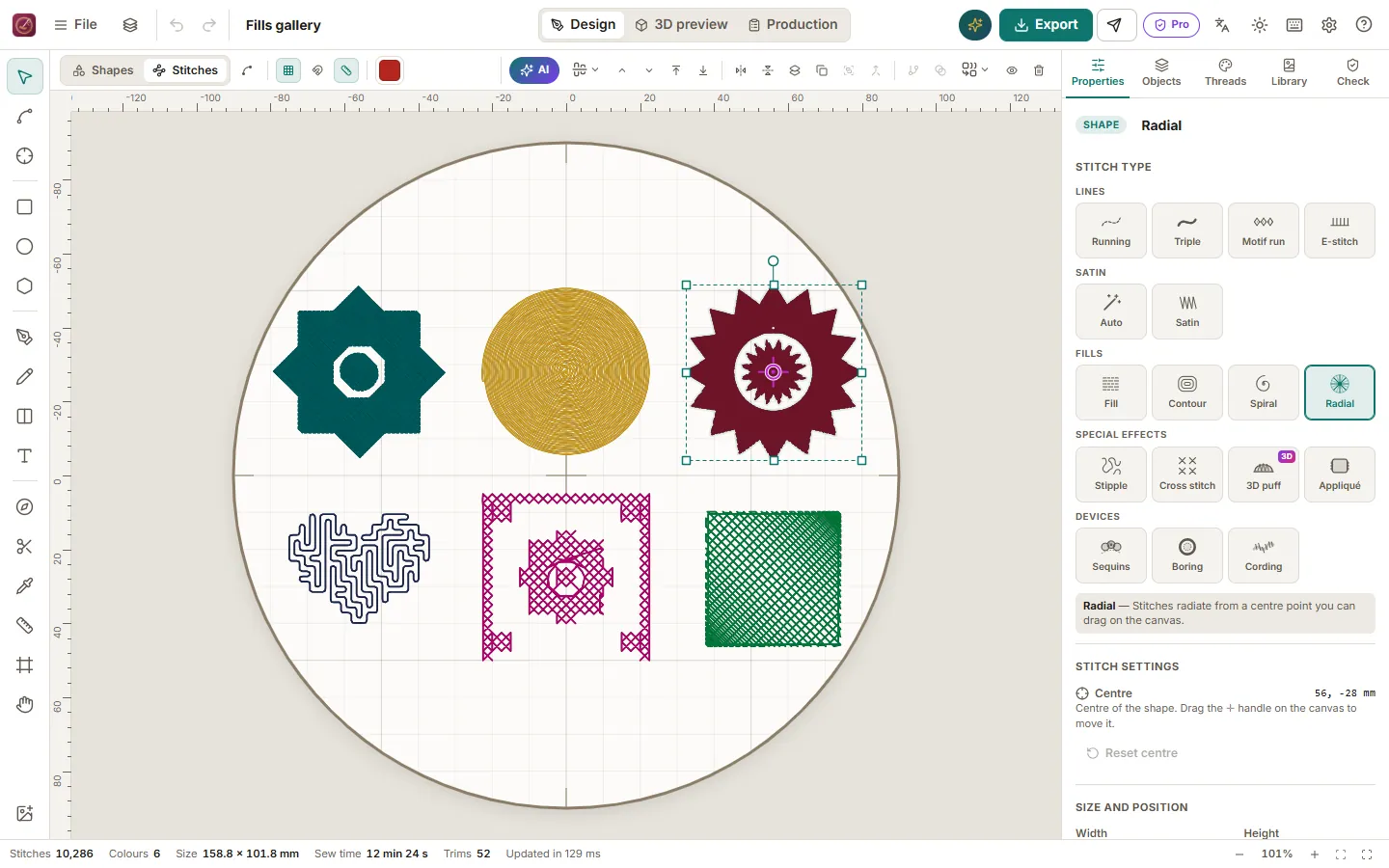Select the text tool
The image size is (1389, 868).
25,456
